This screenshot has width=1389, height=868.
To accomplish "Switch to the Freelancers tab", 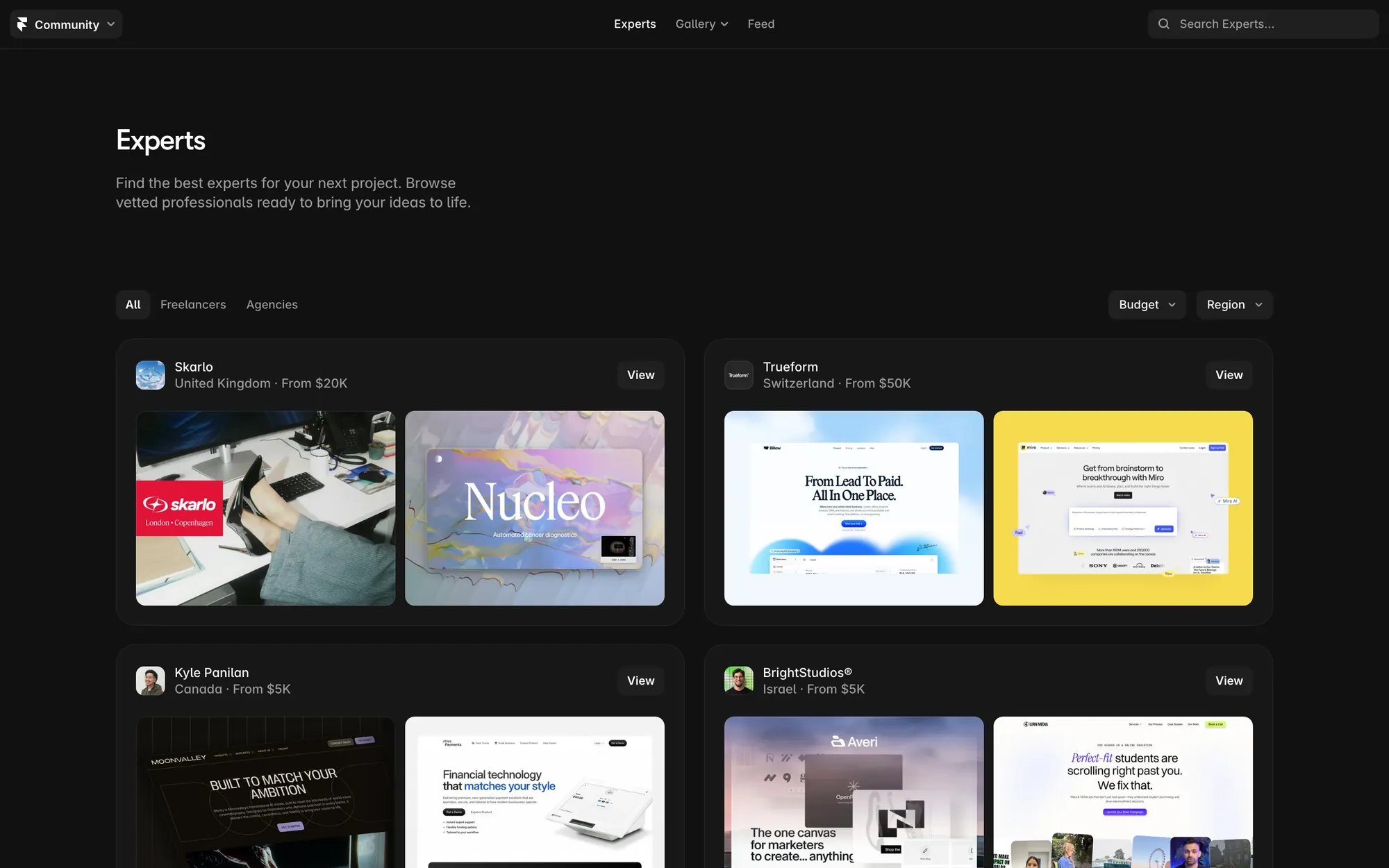I will tap(193, 305).
